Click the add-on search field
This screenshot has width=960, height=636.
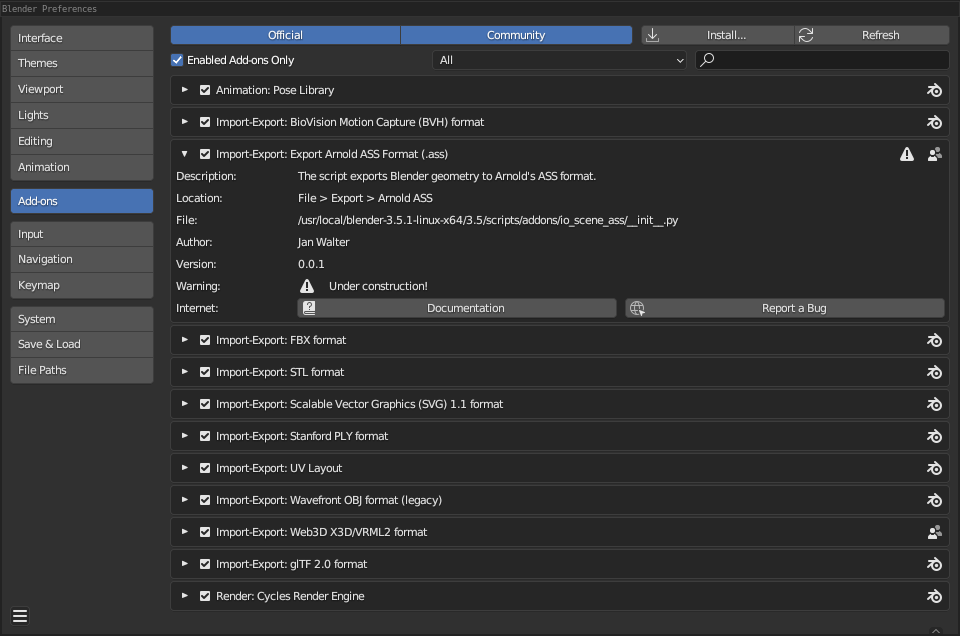pyautogui.click(x=822, y=60)
